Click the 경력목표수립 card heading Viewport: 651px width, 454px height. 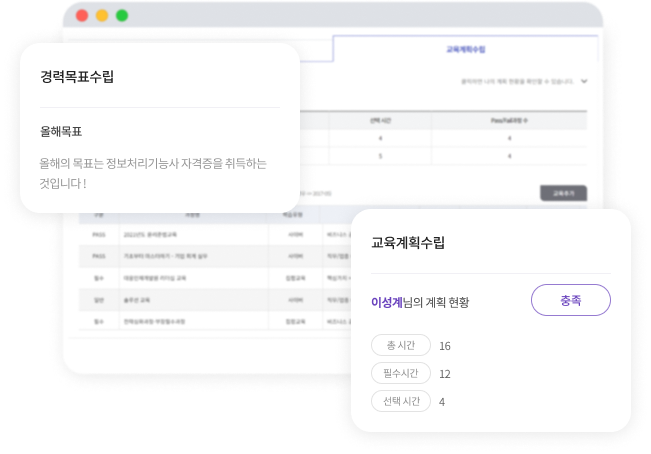tap(77, 76)
